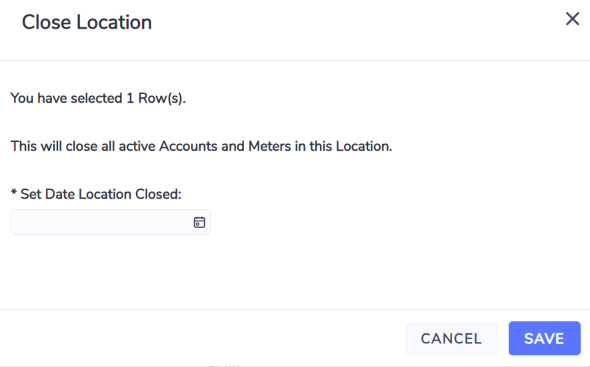Viewport: 590px width, 367px height.
Task: Abort closing location via CANCEL
Action: 451,338
